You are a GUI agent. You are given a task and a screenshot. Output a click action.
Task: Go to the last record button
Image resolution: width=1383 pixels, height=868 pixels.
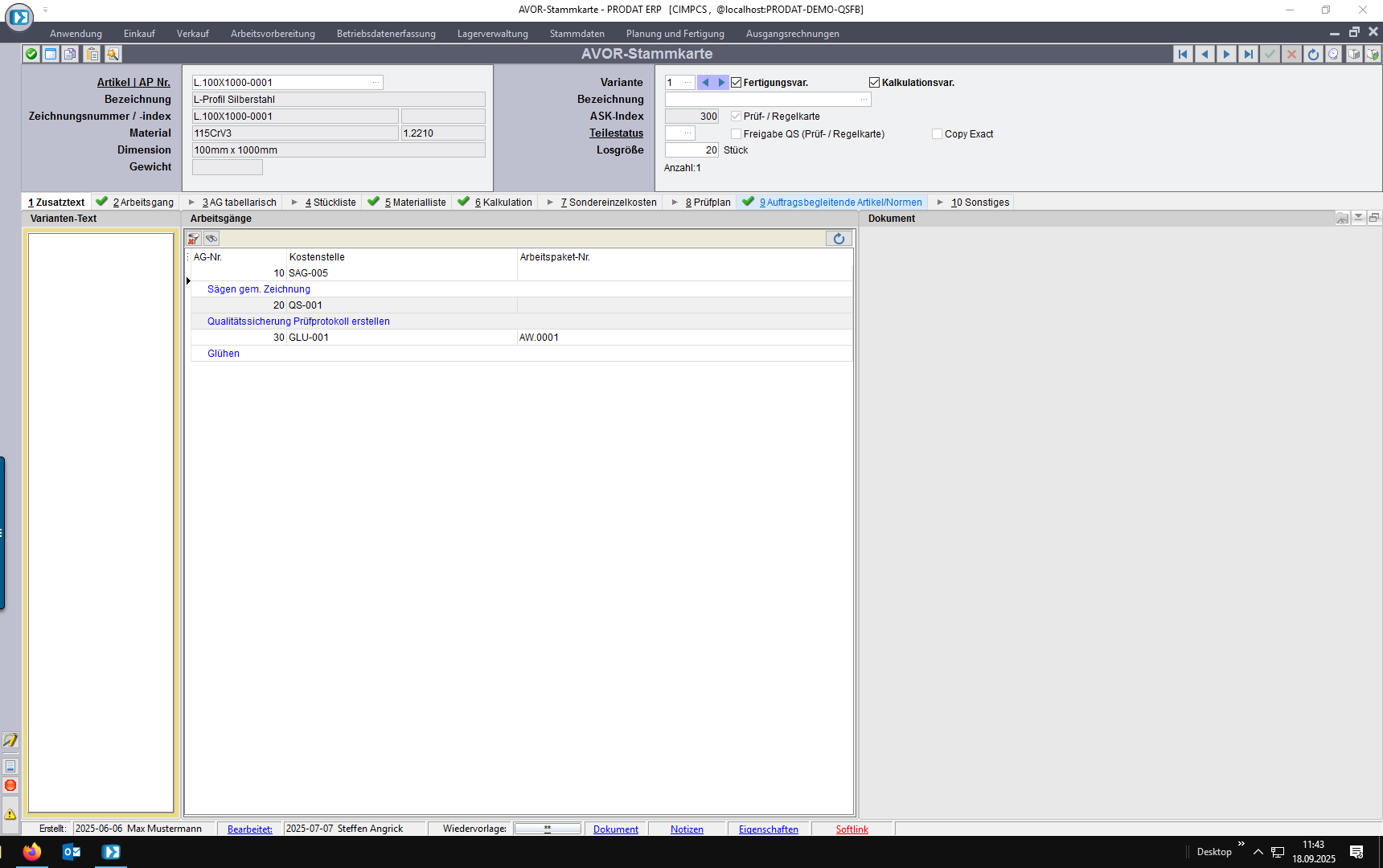coord(1248,54)
